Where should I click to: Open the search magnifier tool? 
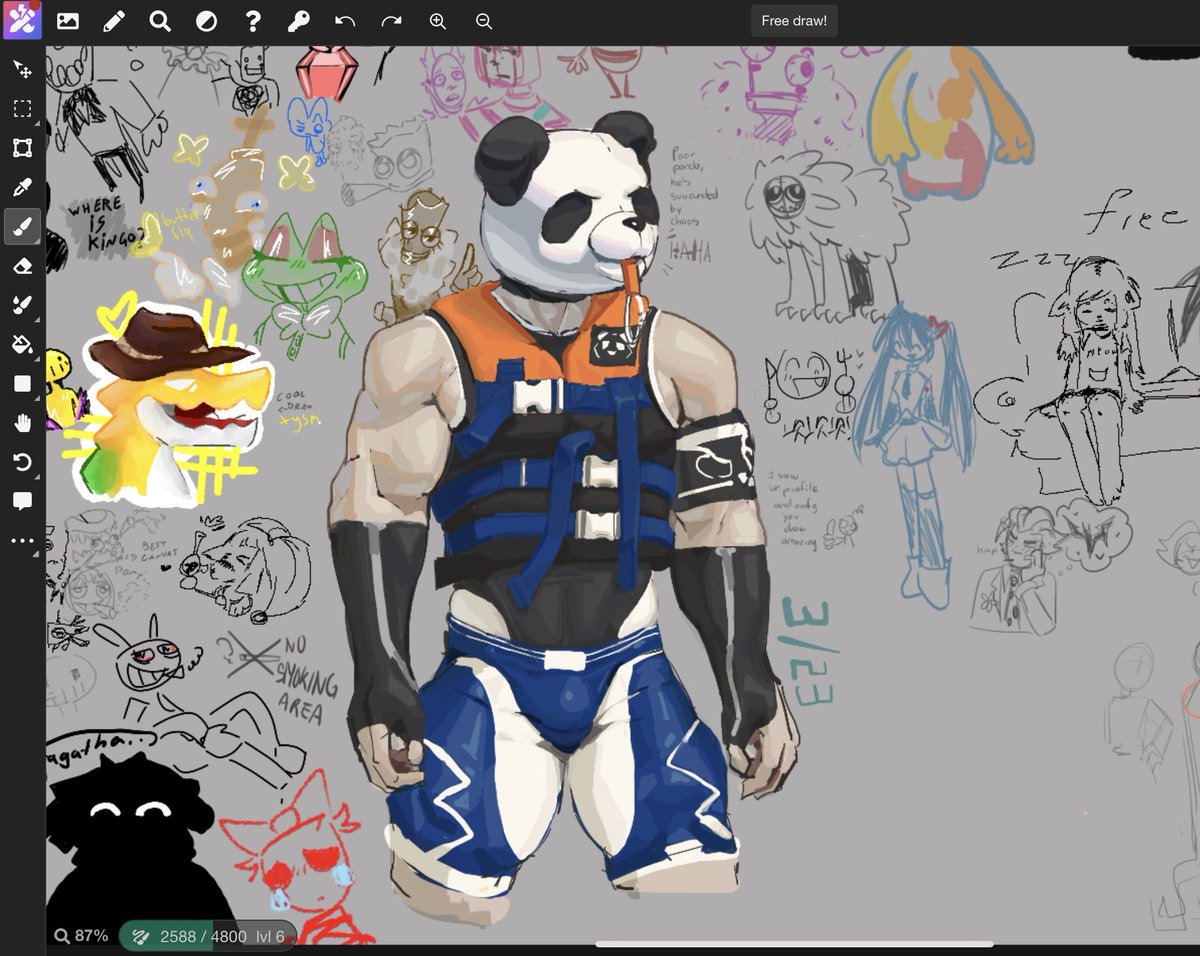coord(160,21)
